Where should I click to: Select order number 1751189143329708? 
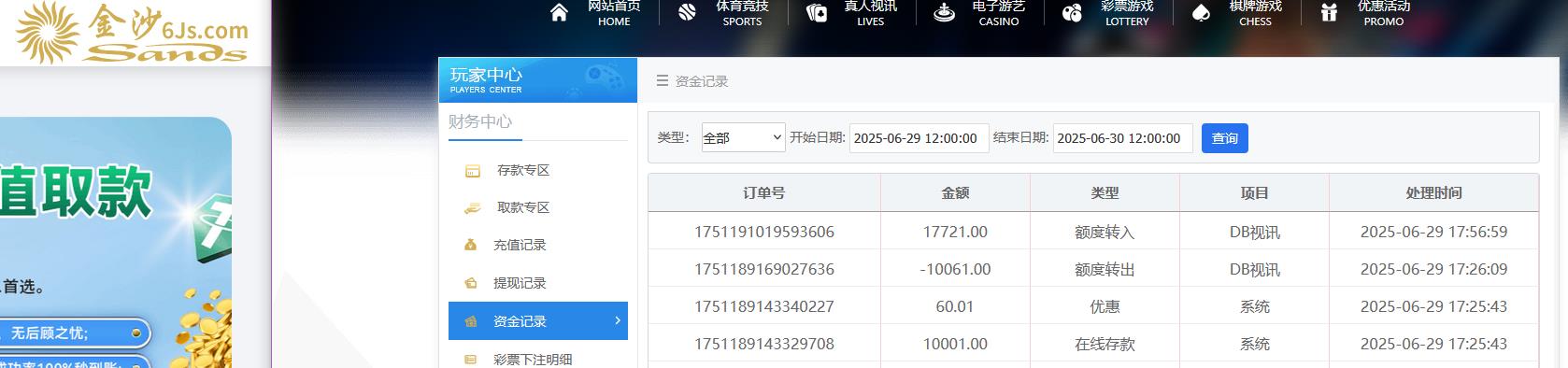click(764, 344)
